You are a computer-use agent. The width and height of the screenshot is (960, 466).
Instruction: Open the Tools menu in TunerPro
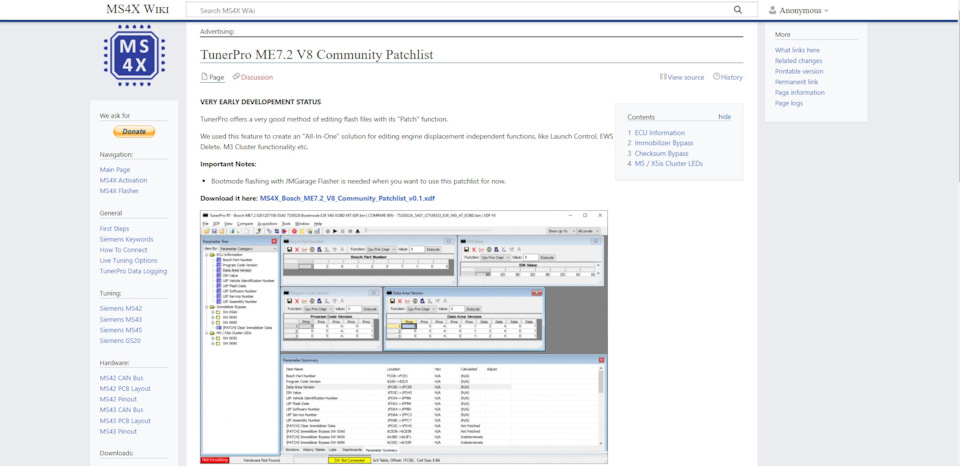[286, 224]
